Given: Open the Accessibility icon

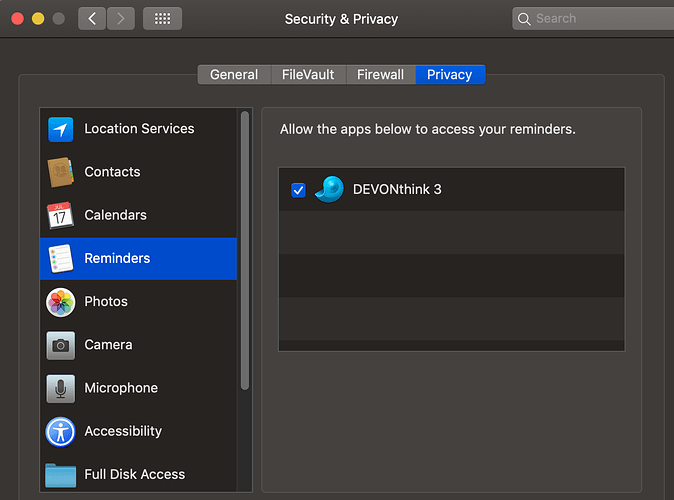Looking at the screenshot, I should [61, 431].
